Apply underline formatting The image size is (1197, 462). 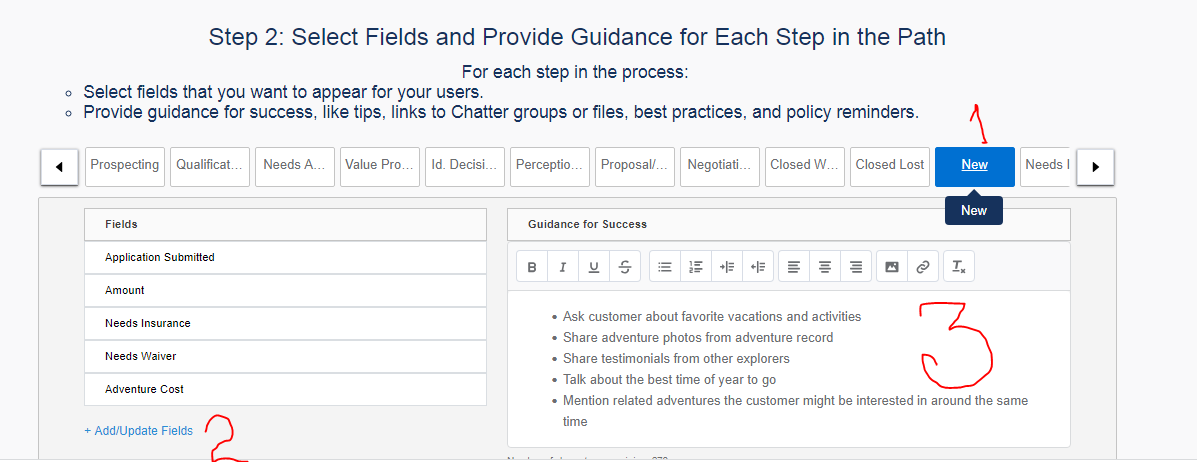tap(594, 267)
